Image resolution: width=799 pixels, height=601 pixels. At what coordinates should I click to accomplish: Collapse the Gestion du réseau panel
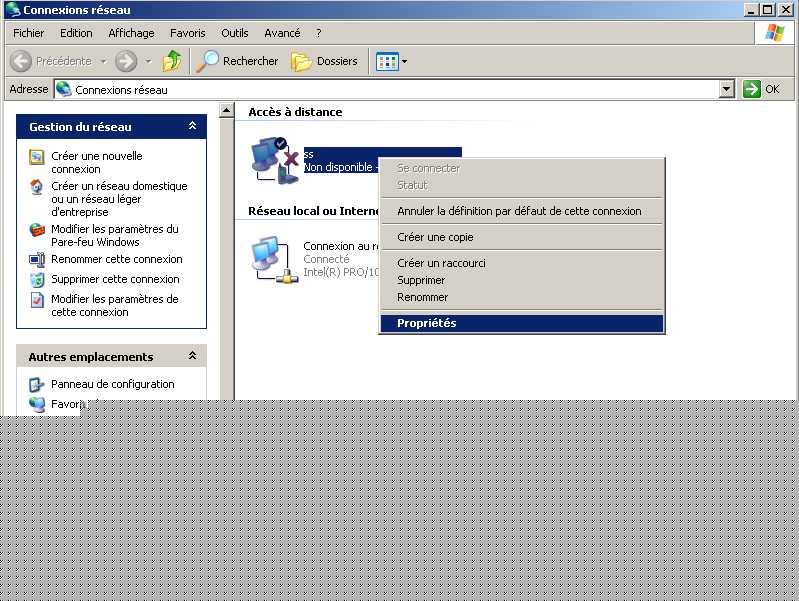pos(192,127)
